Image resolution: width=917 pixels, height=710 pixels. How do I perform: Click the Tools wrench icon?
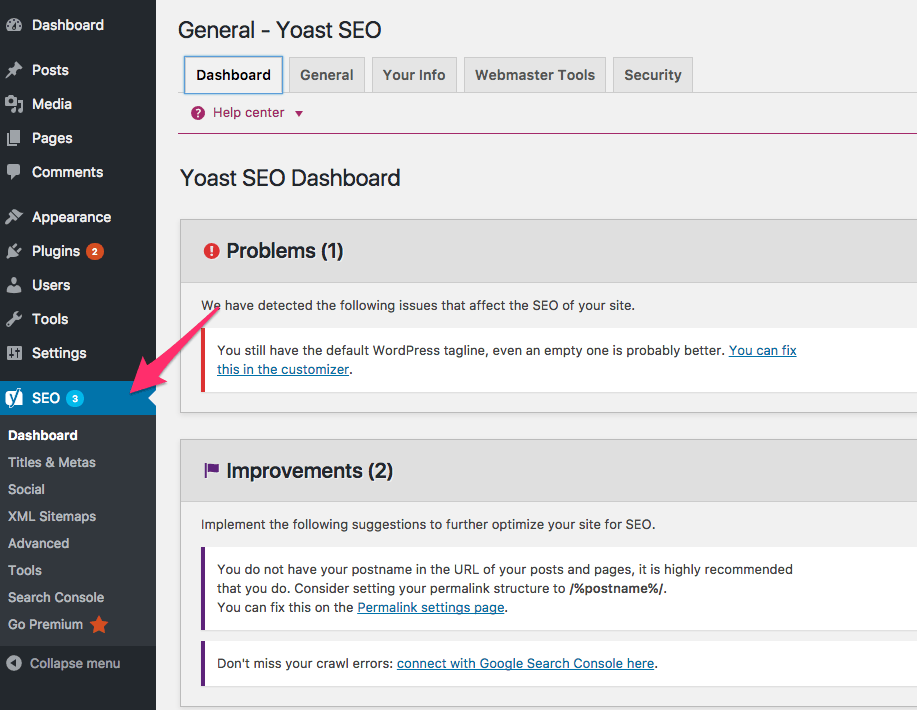[14, 319]
